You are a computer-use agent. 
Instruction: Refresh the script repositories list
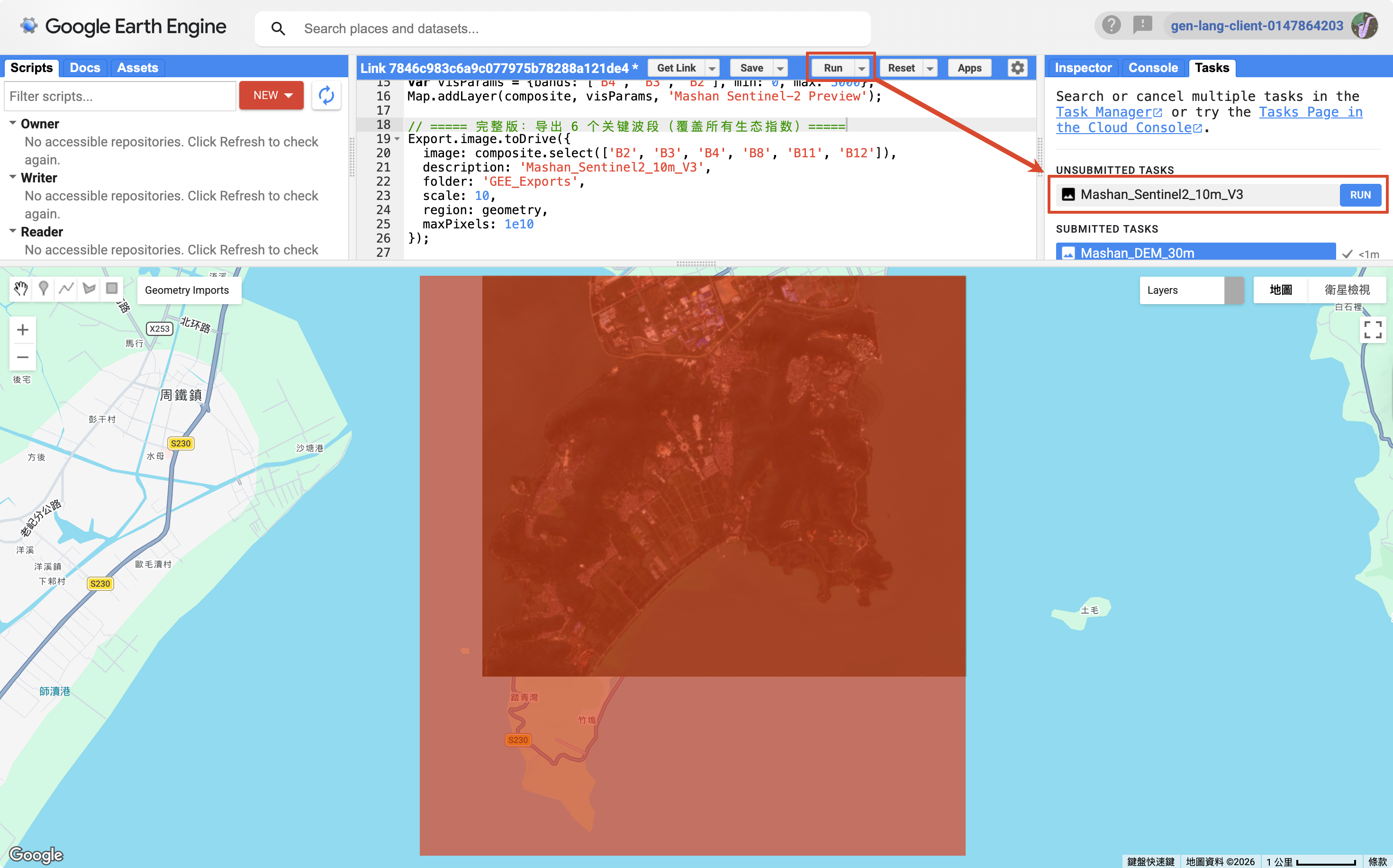pyautogui.click(x=326, y=95)
